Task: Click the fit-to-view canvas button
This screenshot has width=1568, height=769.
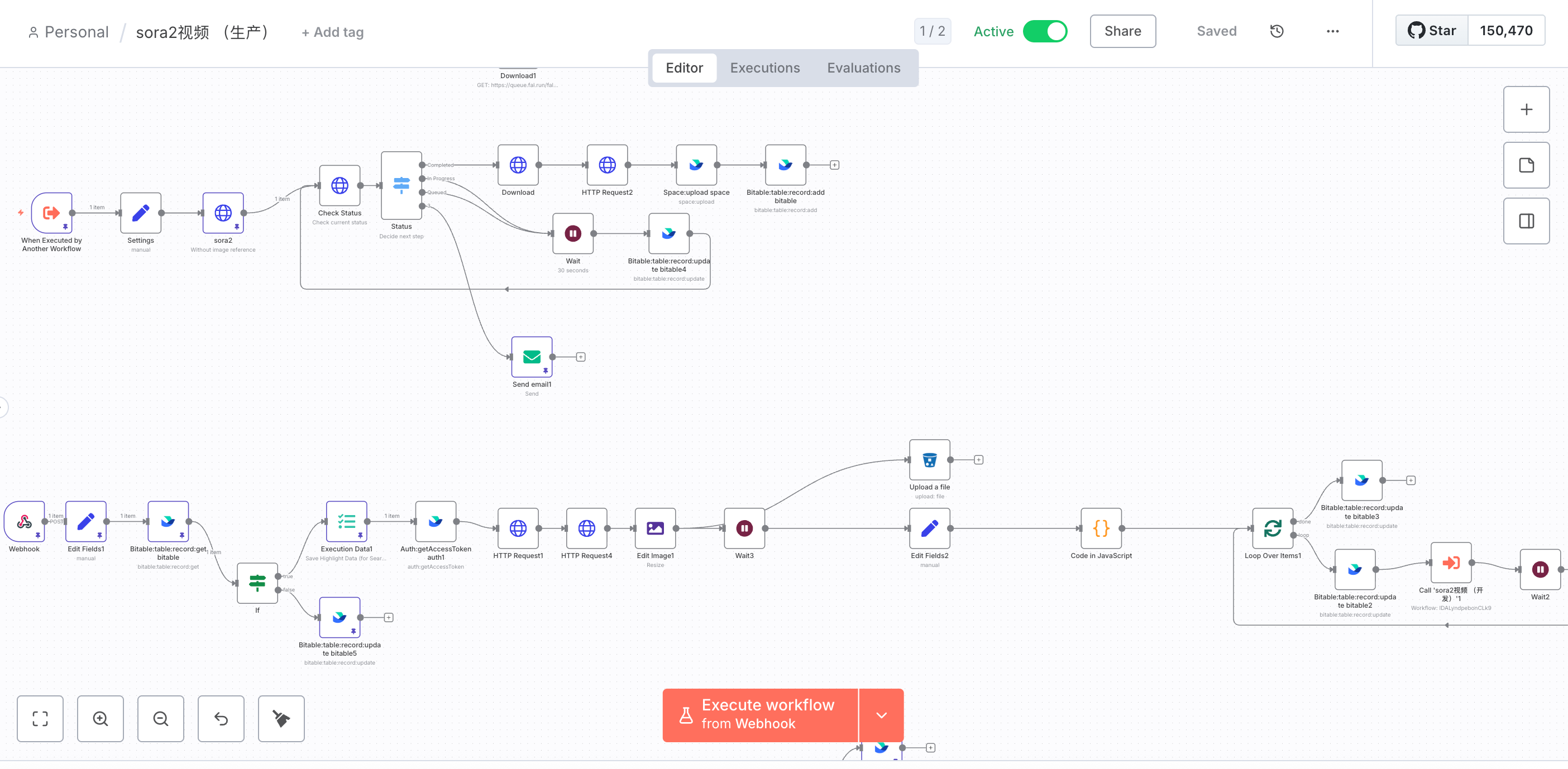Action: pyautogui.click(x=40, y=719)
